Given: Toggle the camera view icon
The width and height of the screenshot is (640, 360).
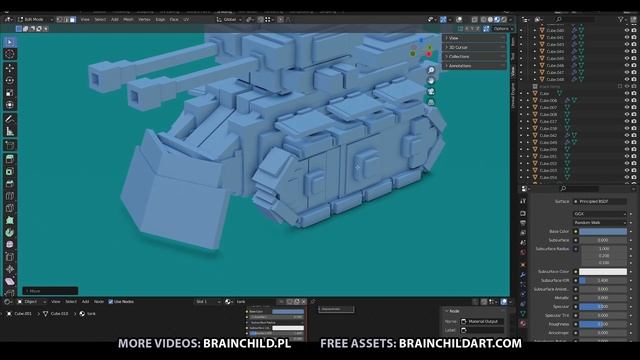Looking at the screenshot, I should point(431,91).
